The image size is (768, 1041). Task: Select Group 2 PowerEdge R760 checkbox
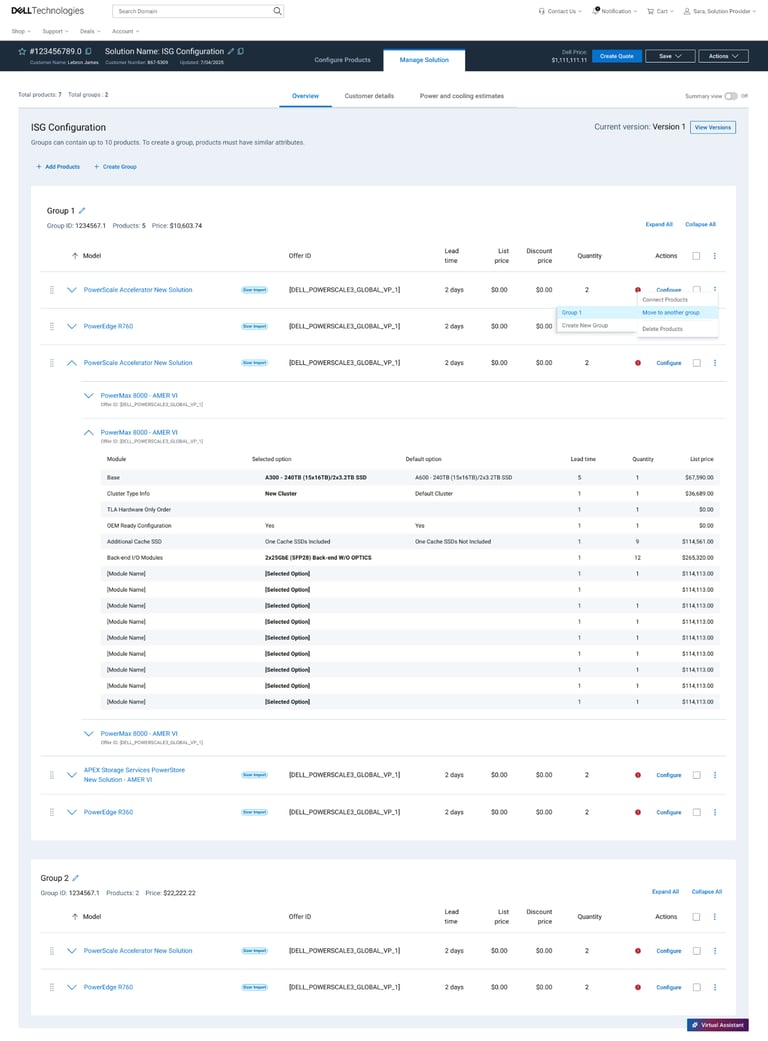pyautogui.click(x=696, y=987)
